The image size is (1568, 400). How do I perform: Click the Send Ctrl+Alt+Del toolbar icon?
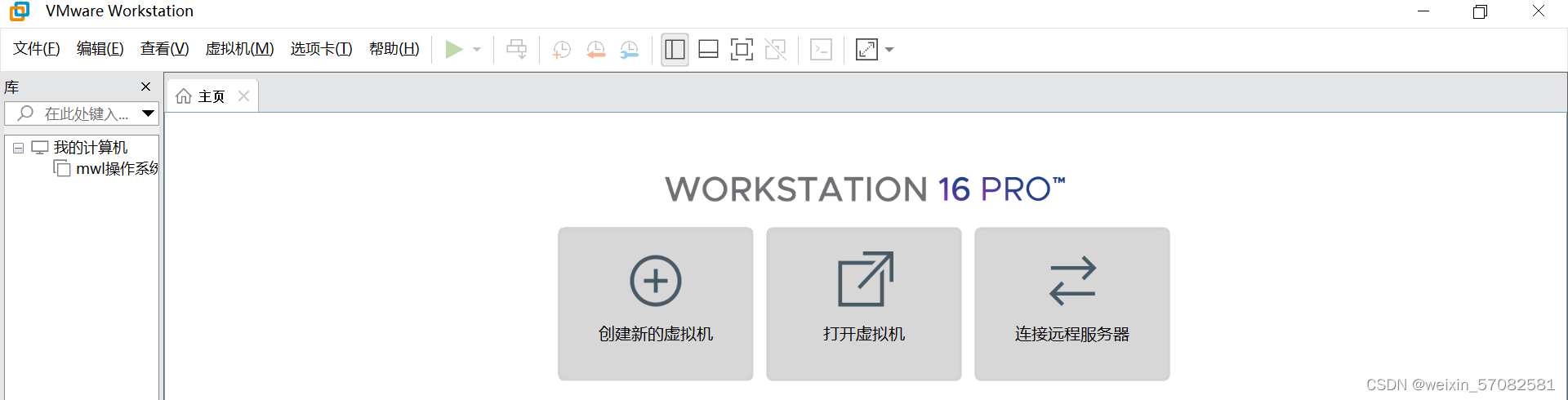[517, 50]
